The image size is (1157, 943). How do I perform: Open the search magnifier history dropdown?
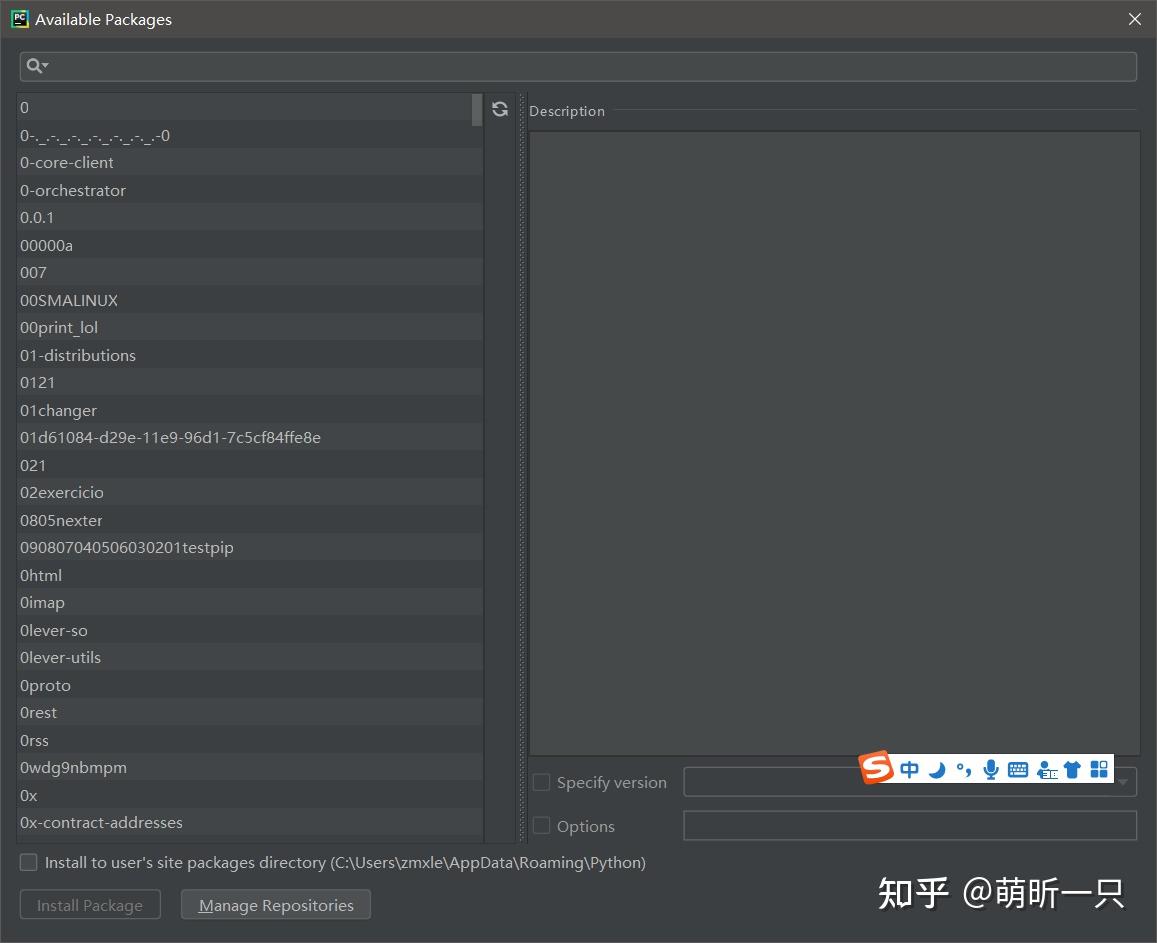(37, 66)
